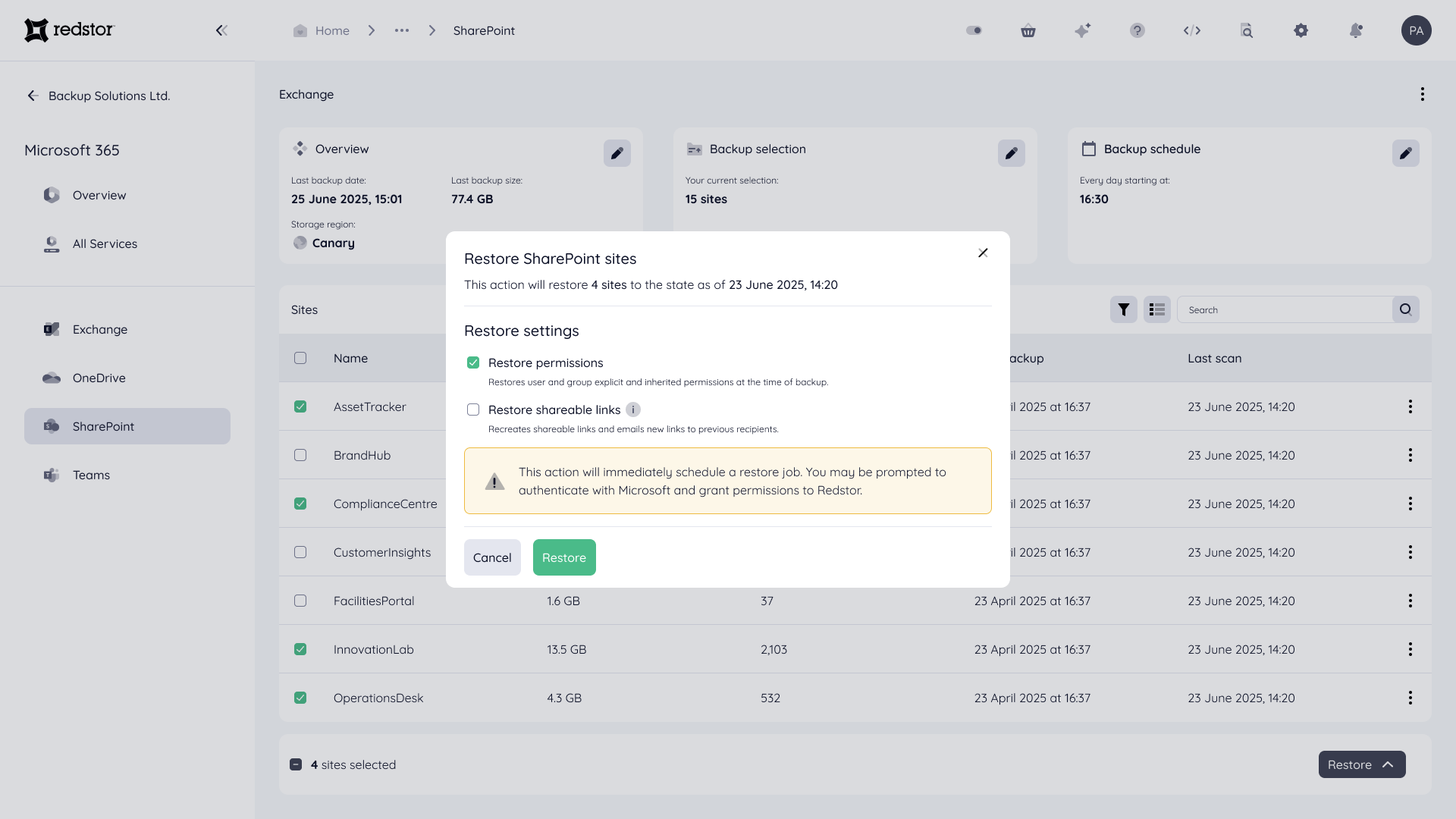The image size is (1456, 819).
Task: Click the info icon beside Restore shareable links
Action: (633, 409)
